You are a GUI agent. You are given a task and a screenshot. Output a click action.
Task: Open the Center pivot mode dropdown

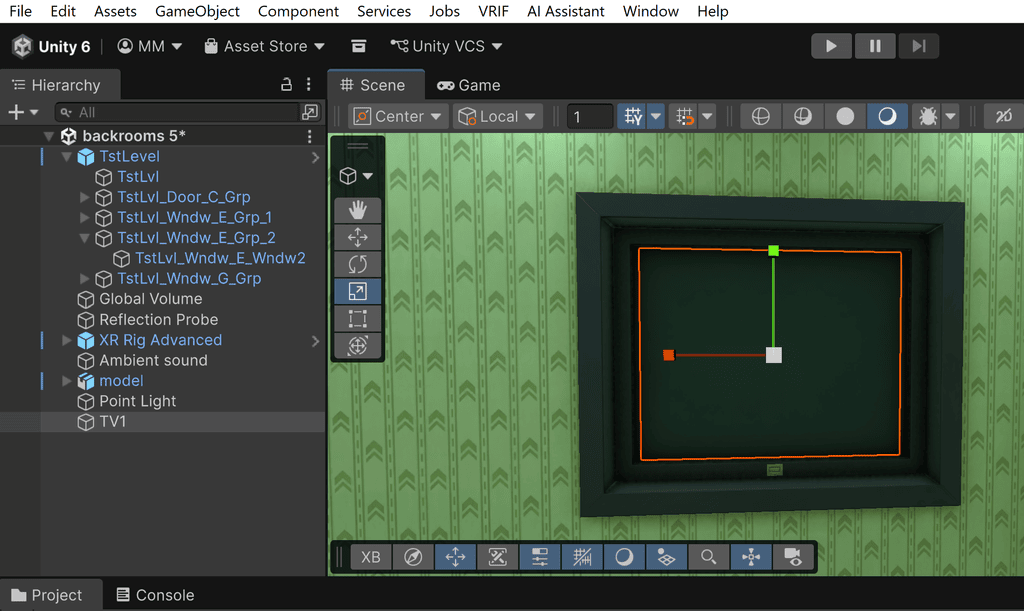pyautogui.click(x=398, y=117)
